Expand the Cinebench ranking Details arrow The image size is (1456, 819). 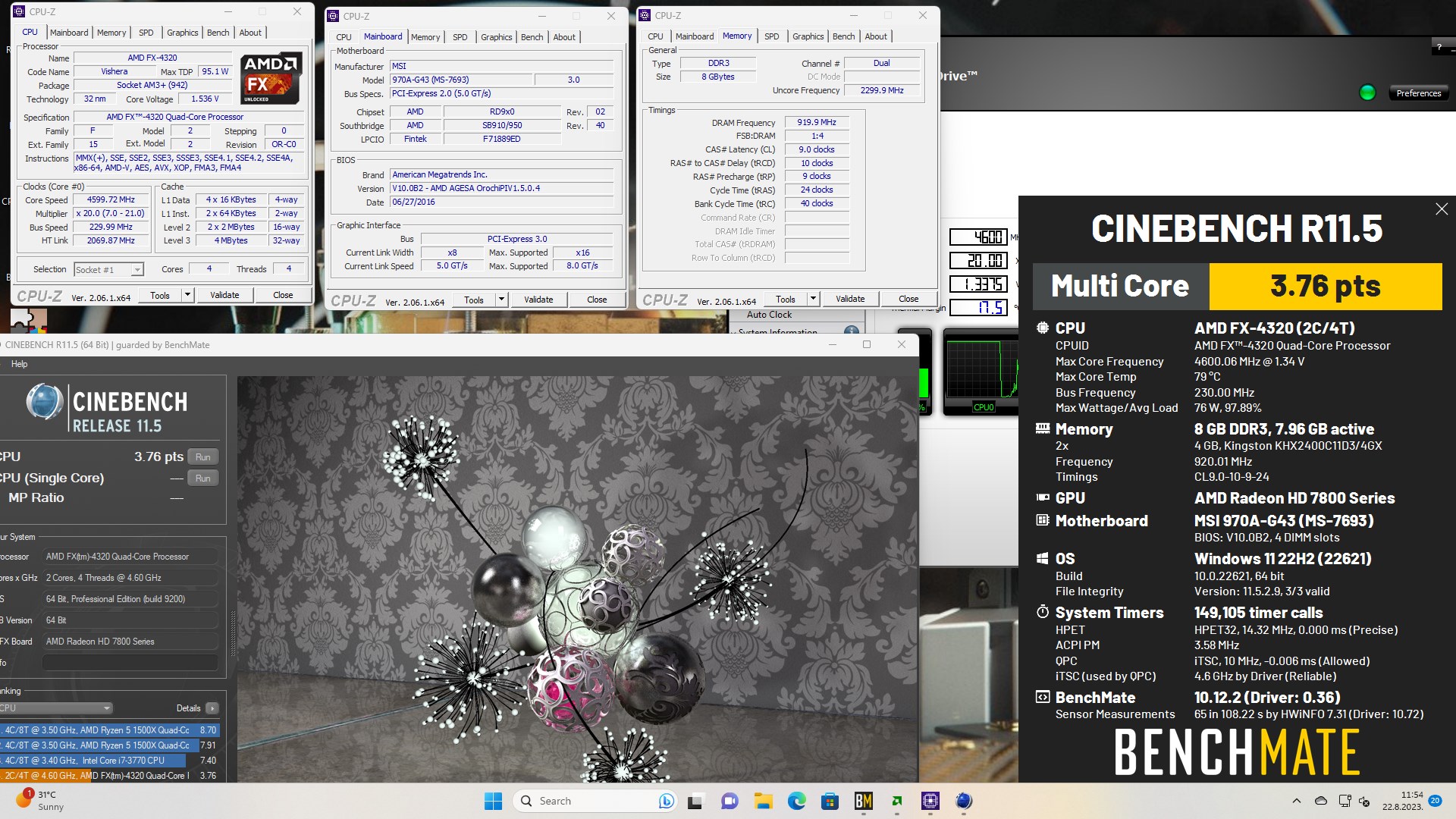click(x=212, y=708)
